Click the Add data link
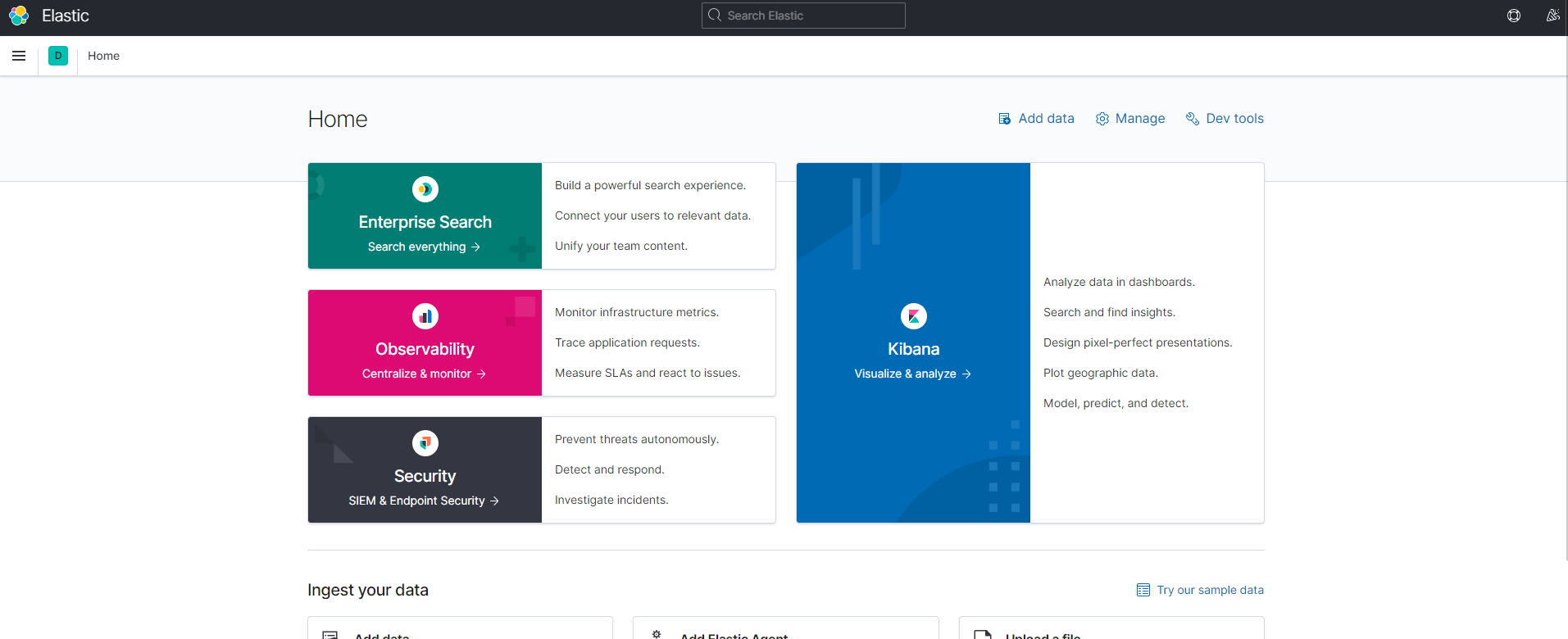The width and height of the screenshot is (1568, 639). click(x=1036, y=119)
